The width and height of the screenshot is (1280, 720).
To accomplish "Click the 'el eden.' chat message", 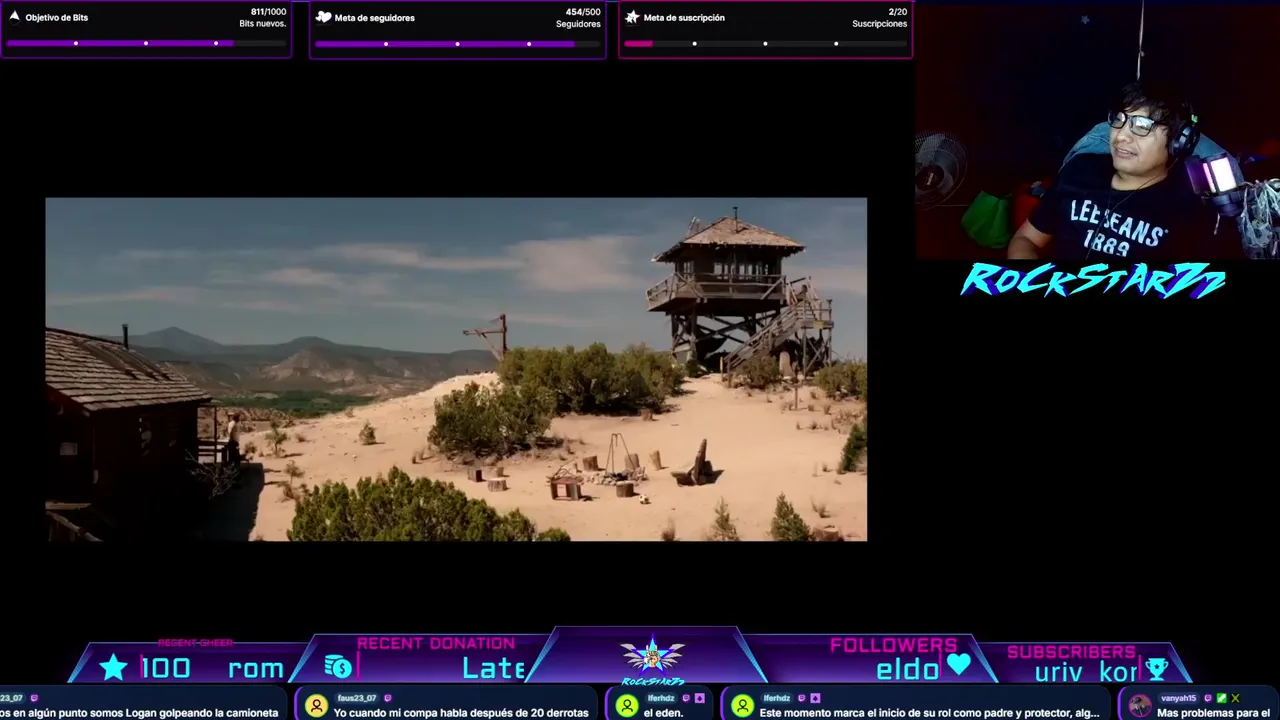I will [x=662, y=713].
